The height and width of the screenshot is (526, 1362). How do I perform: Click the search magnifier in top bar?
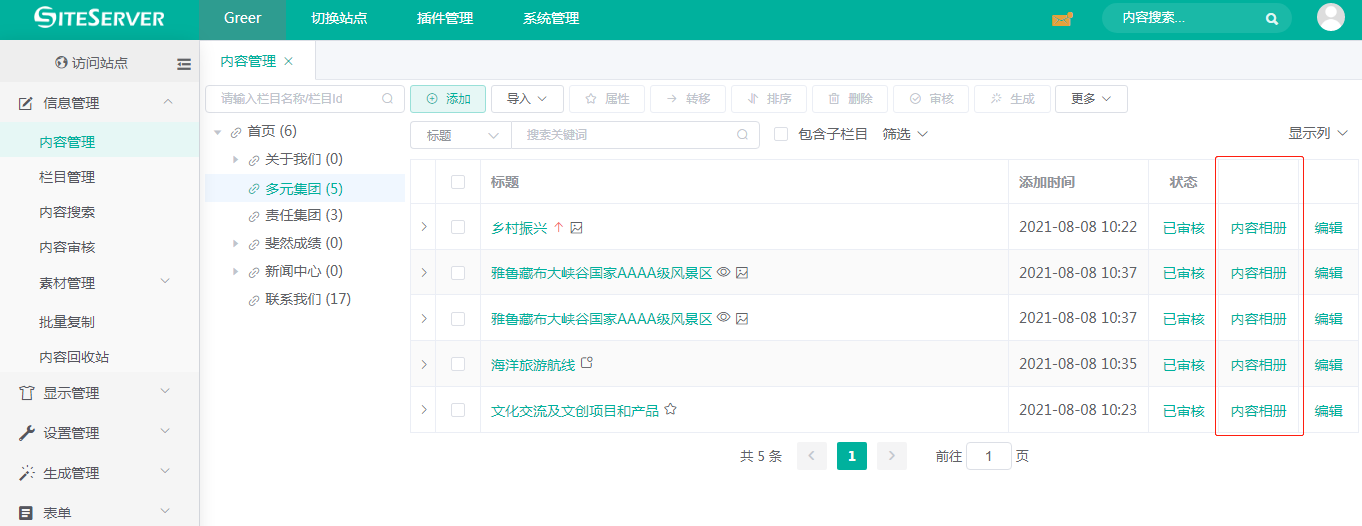pos(1272,19)
